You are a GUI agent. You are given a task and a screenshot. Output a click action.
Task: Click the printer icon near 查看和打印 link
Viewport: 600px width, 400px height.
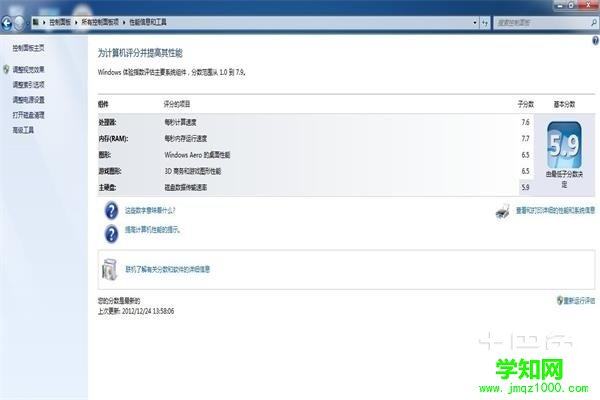(502, 211)
